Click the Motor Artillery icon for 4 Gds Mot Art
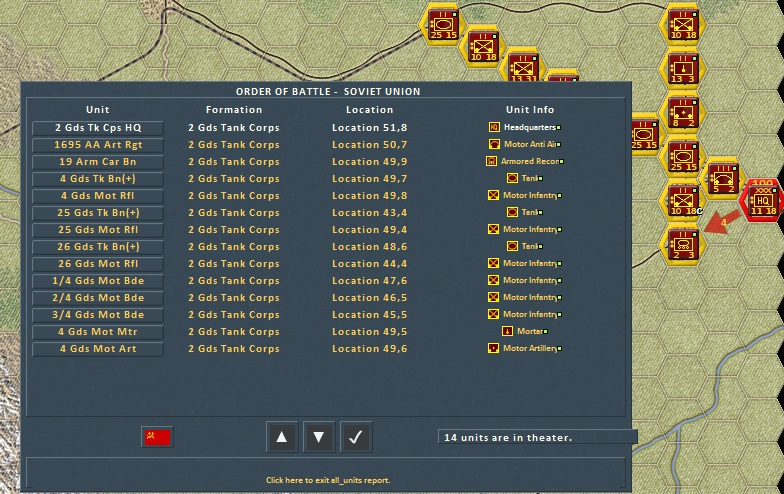784x494 pixels. click(493, 348)
